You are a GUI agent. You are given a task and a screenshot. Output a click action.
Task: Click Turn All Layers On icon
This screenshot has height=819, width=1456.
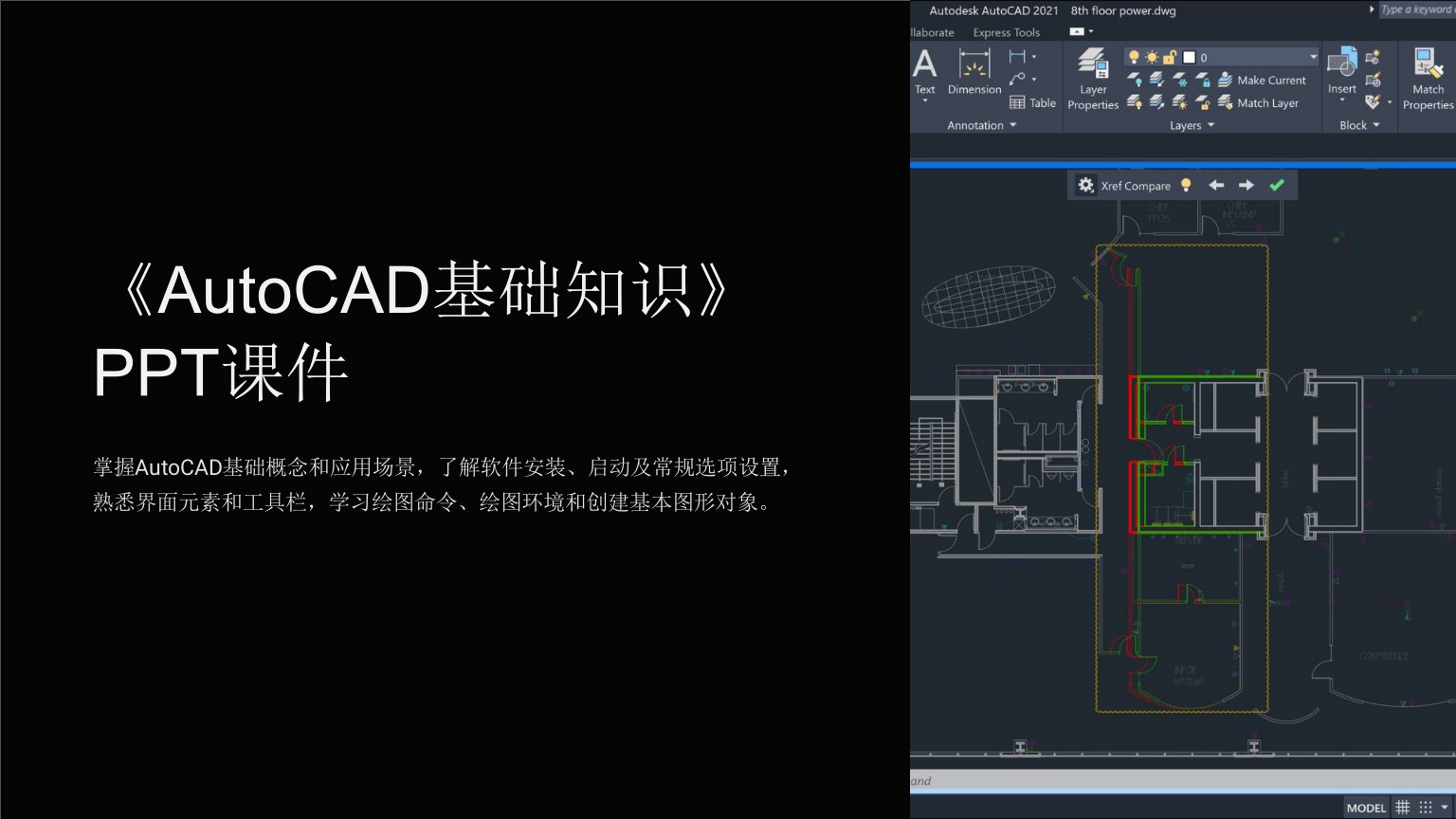(x=1135, y=102)
